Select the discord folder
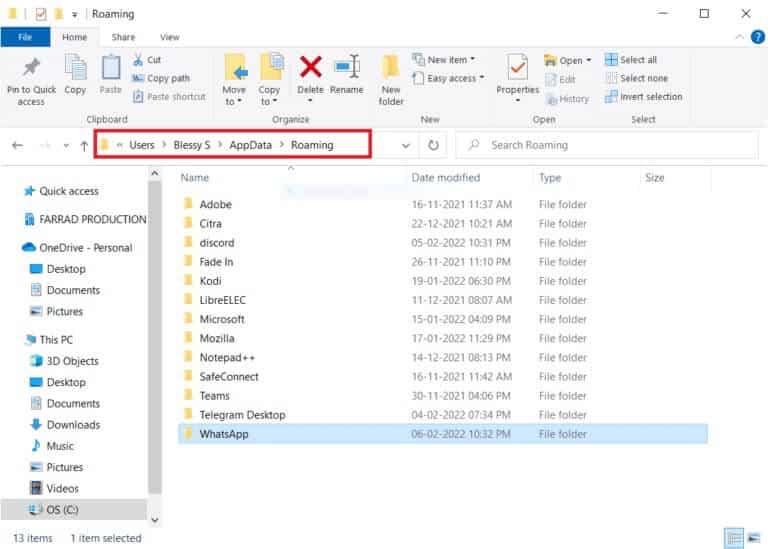The height and width of the screenshot is (549, 768). tap(443, 242)
